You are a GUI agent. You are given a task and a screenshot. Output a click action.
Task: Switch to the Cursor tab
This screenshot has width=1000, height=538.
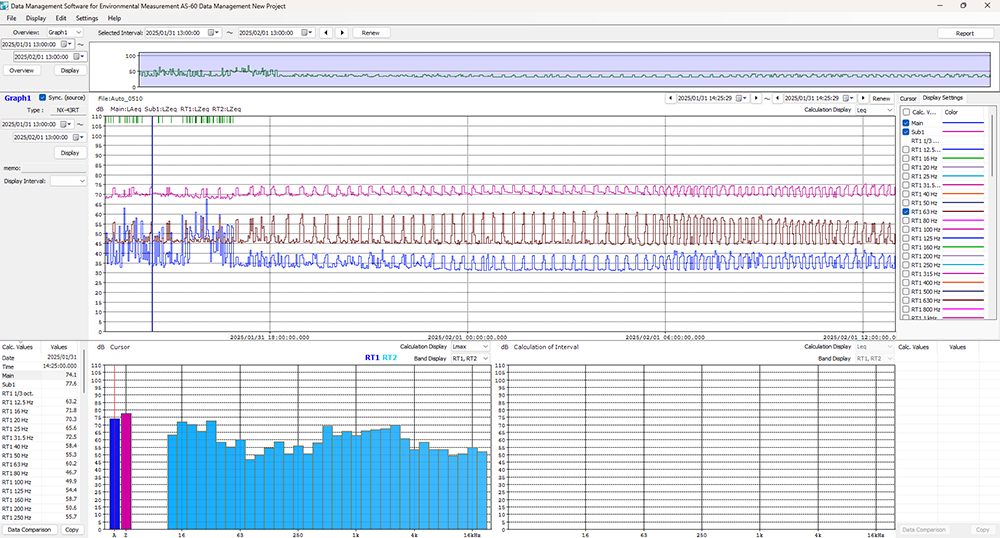tap(908, 98)
